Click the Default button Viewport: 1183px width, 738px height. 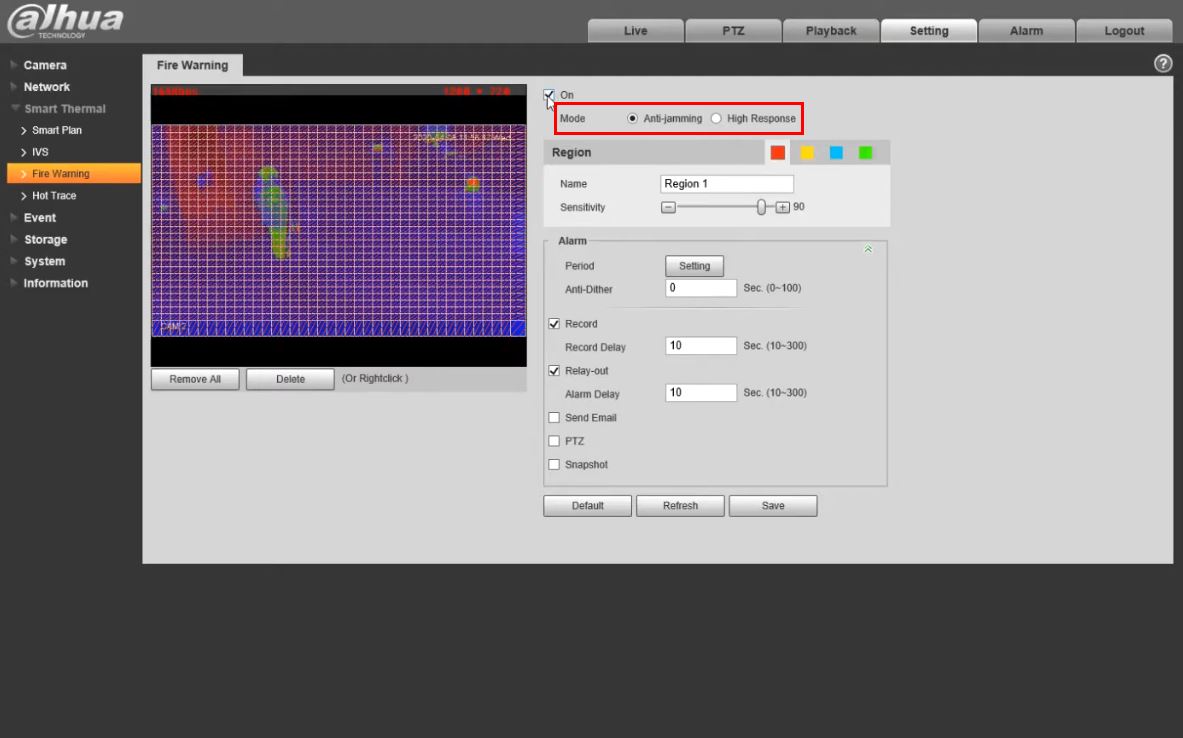[x=587, y=506]
